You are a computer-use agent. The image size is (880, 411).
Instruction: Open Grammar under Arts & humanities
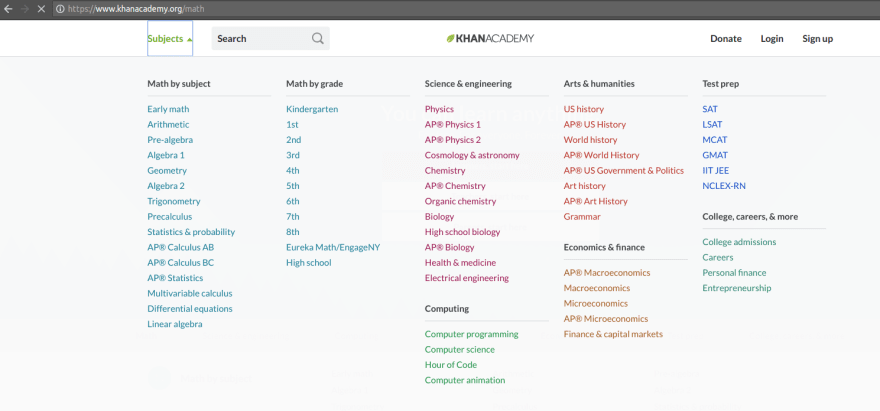(582, 217)
